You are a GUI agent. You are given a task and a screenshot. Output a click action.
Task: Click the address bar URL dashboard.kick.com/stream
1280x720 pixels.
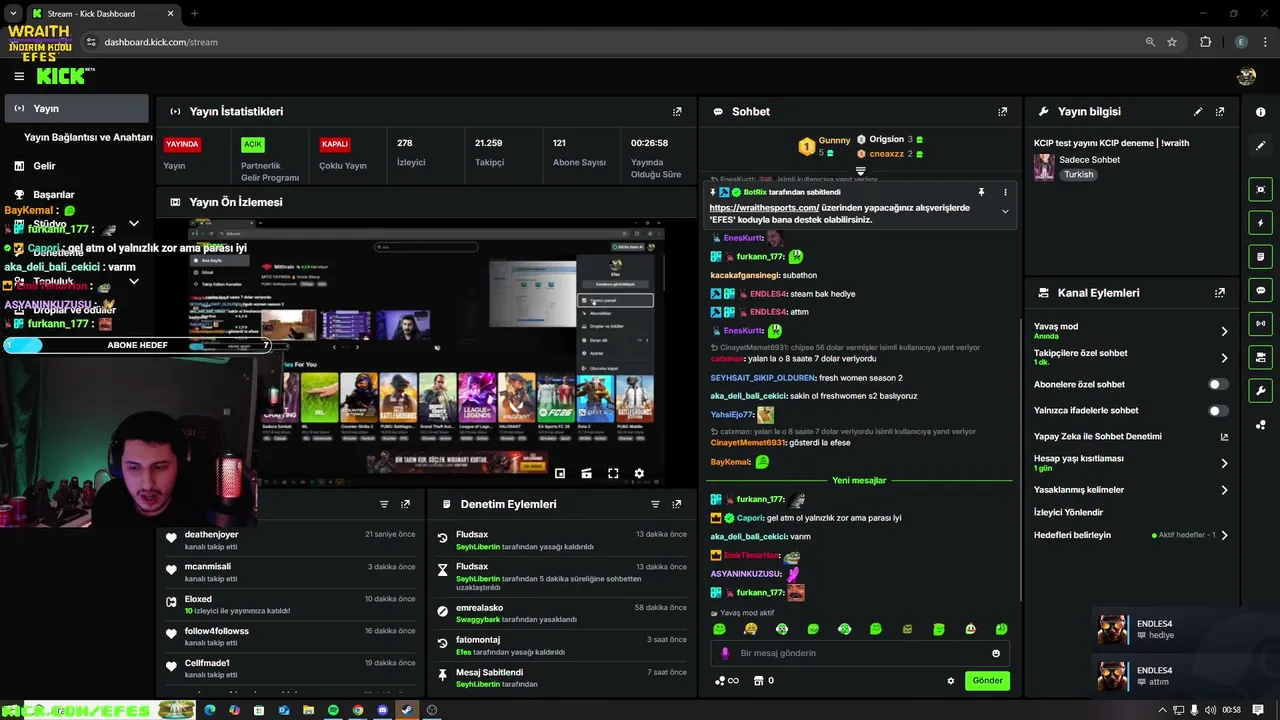coord(161,42)
